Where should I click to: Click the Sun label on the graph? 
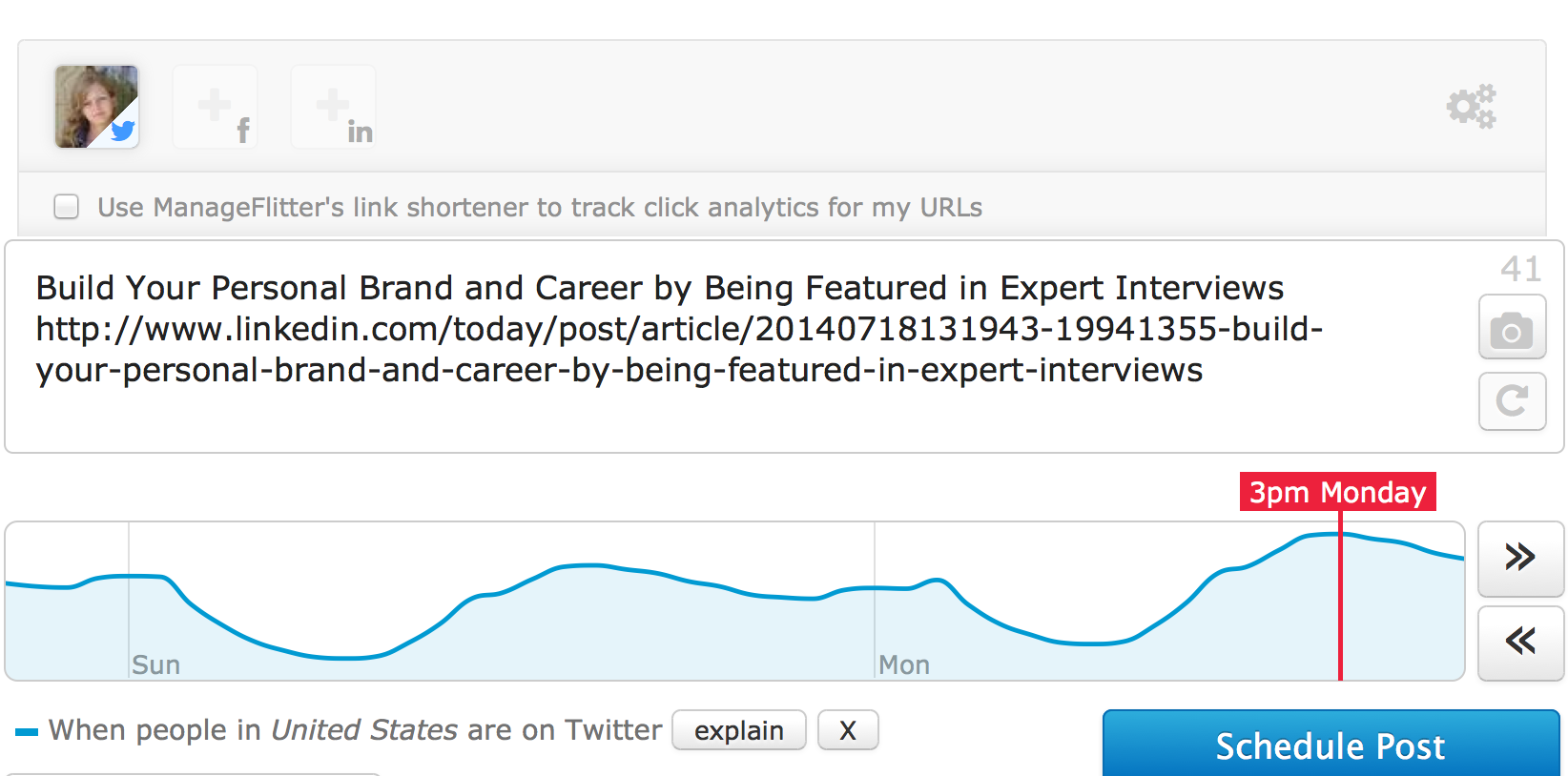[x=155, y=664]
